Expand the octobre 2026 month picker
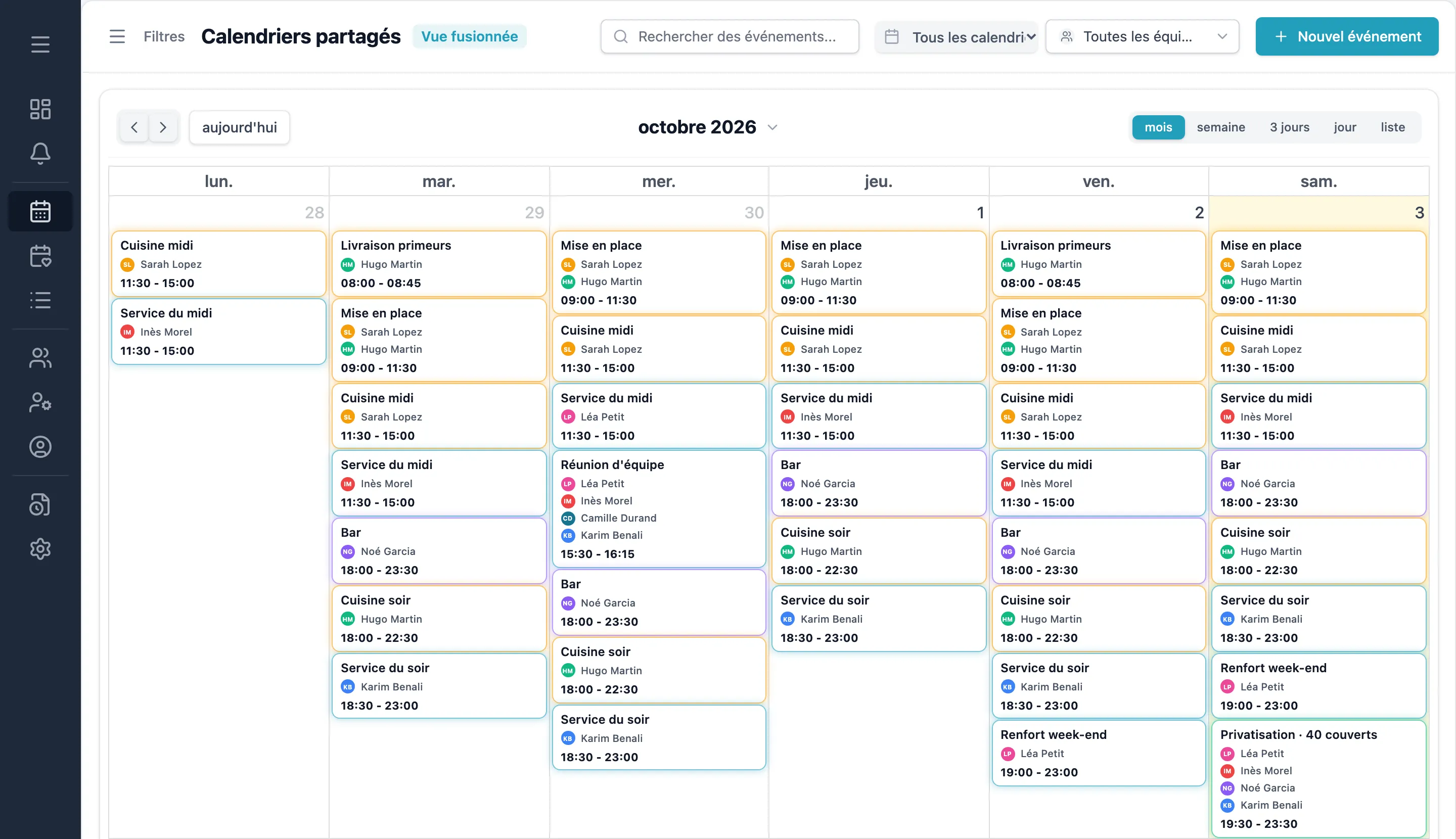 coord(708,127)
